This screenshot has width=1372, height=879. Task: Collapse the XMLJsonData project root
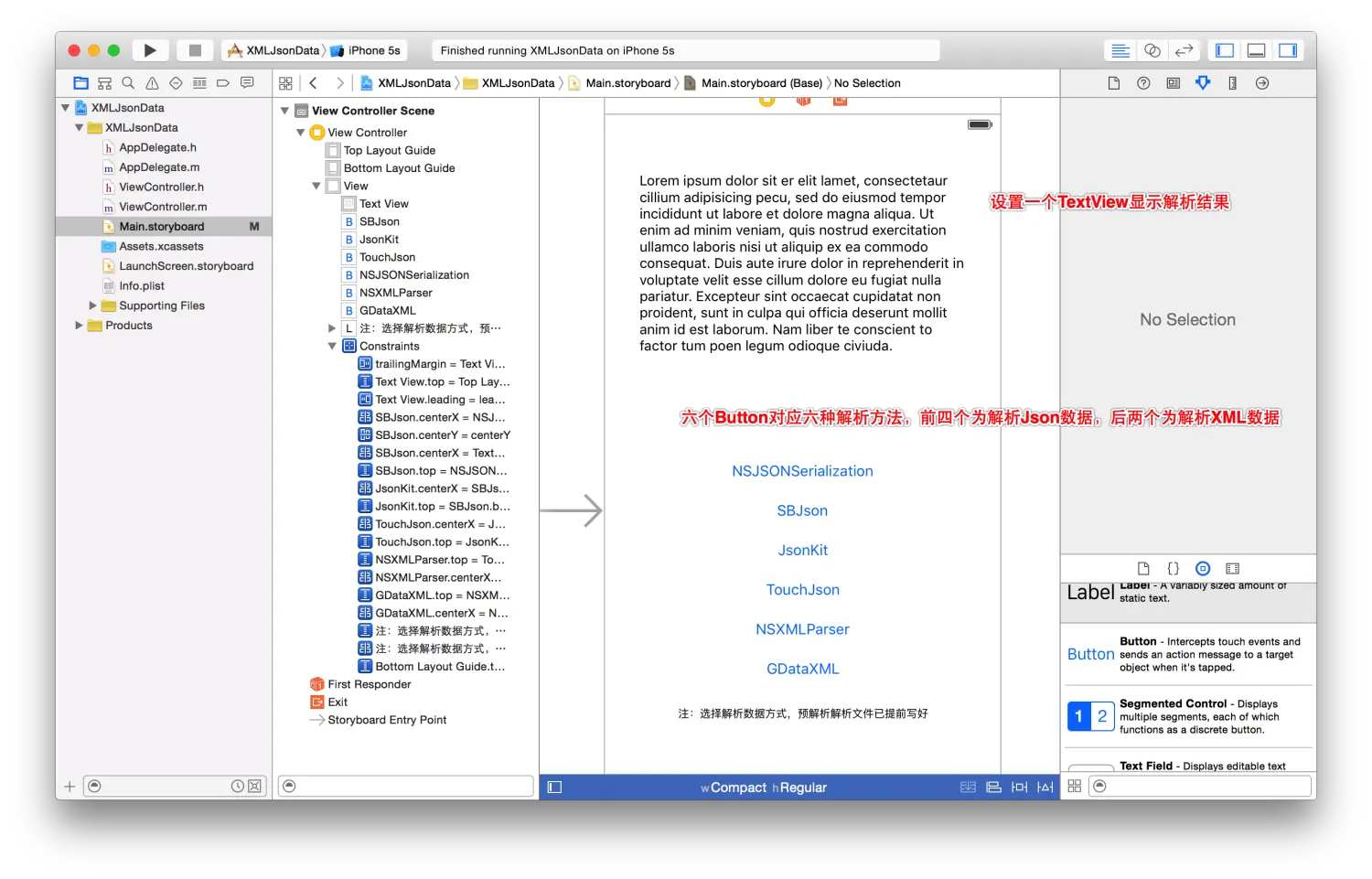click(65, 108)
